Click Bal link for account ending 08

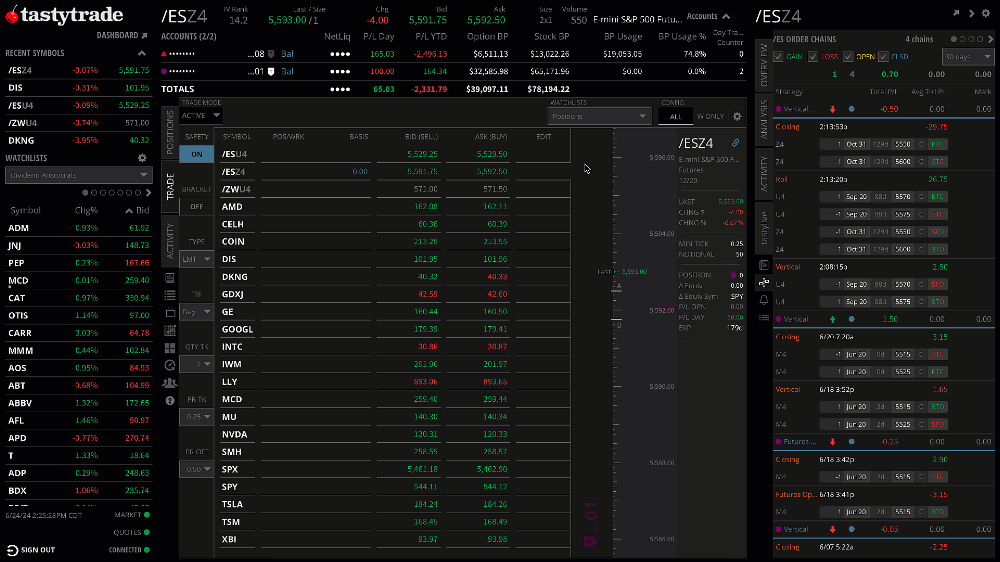288,54
